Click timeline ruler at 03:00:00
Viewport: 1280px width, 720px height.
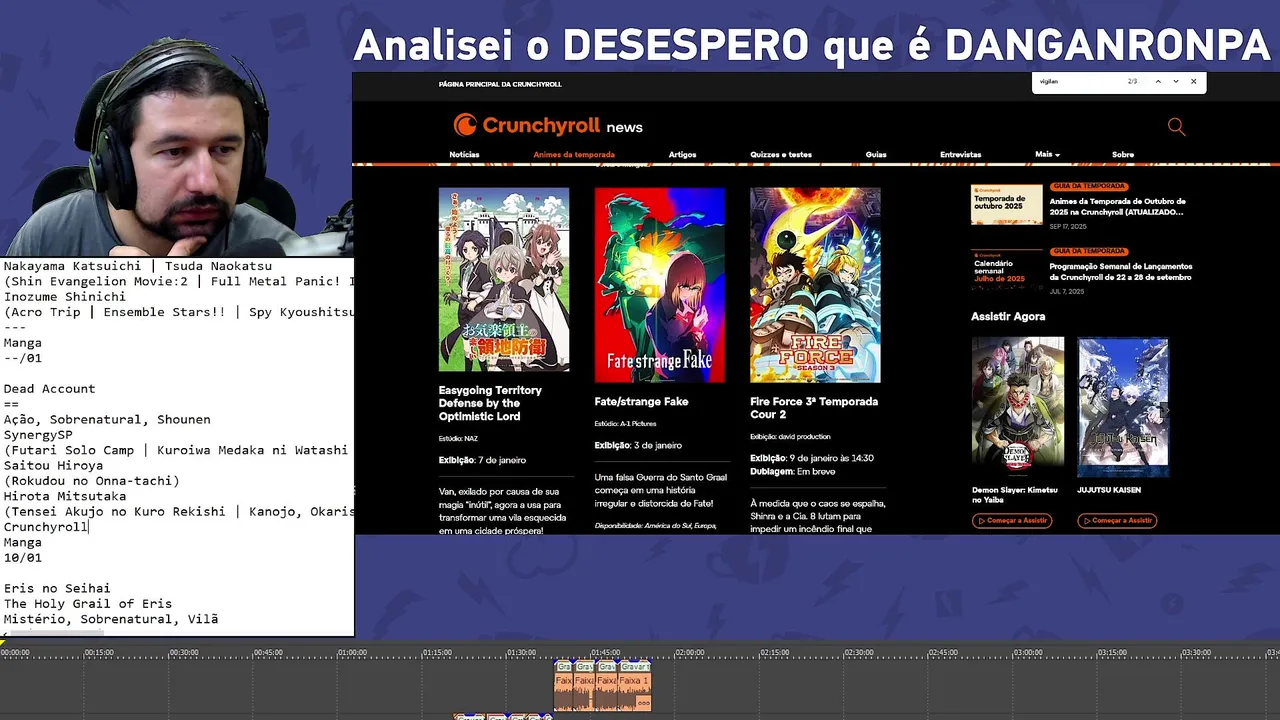pos(1028,653)
